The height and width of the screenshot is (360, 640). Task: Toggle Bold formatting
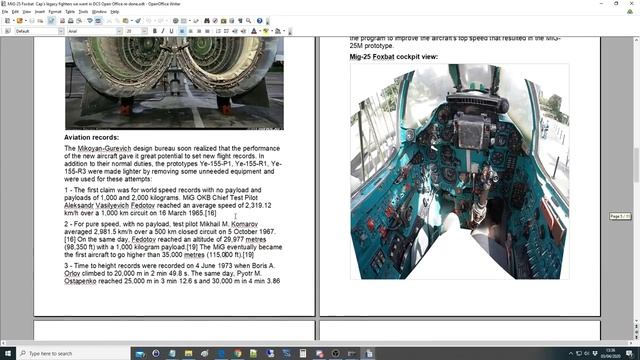point(155,31)
